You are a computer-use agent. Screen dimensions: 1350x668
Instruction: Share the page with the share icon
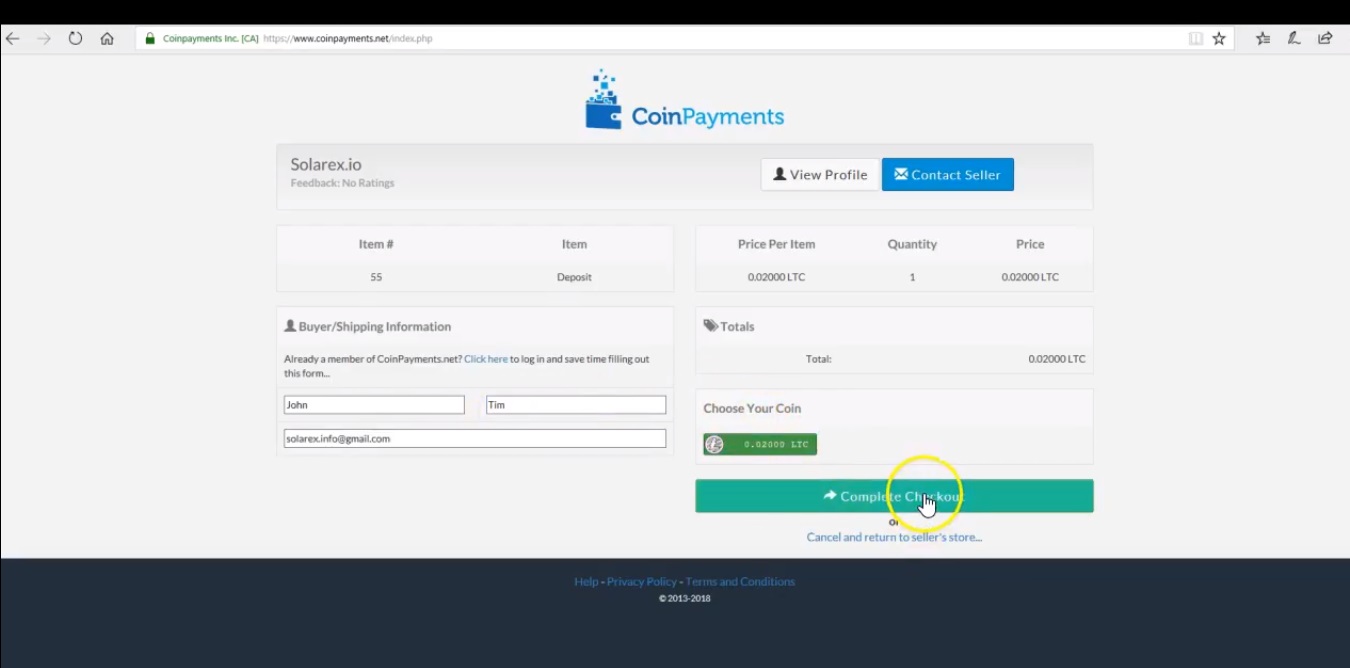click(1325, 39)
